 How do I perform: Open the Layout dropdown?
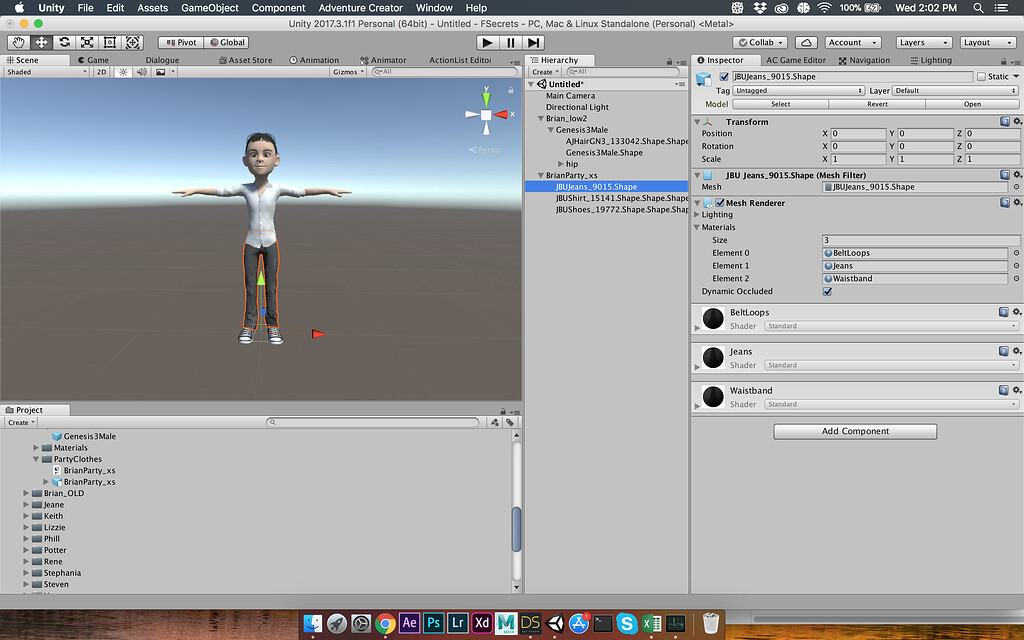pos(988,42)
